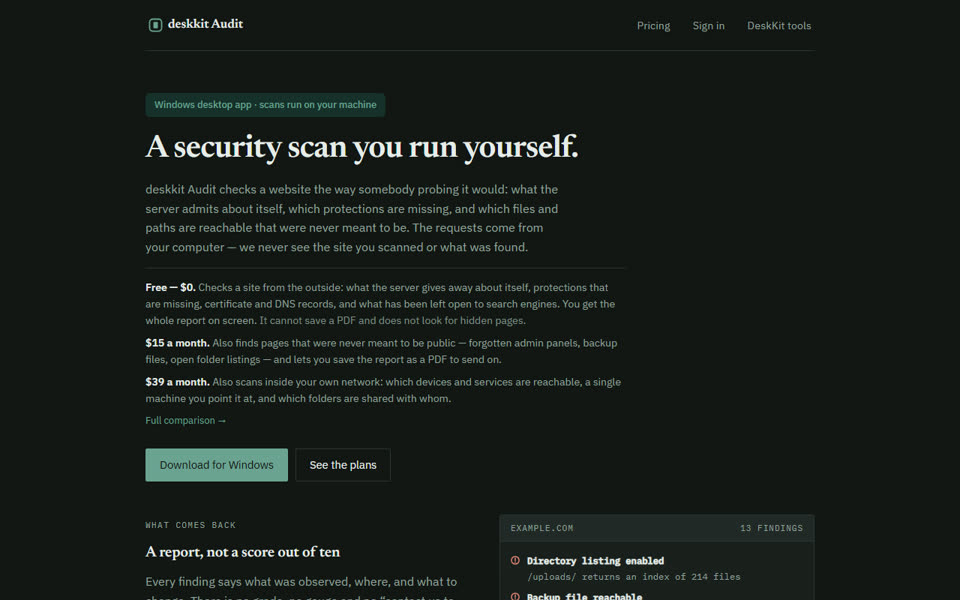Screen dimensions: 960x600
Task: Click headline "A security scan you run yourself."
Action: coord(362,147)
